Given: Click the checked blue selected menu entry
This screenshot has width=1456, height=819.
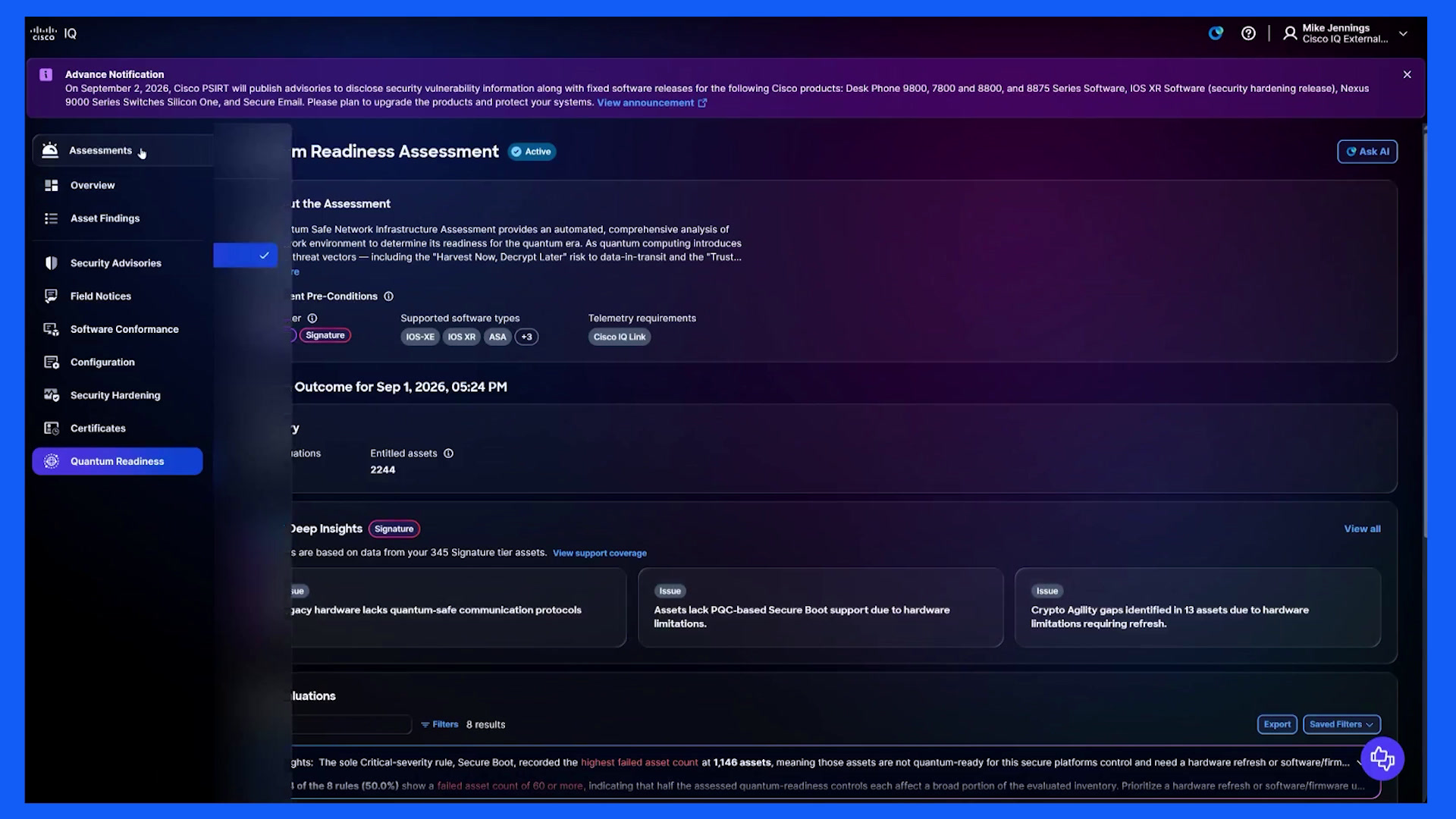Looking at the screenshot, I should coord(246,256).
